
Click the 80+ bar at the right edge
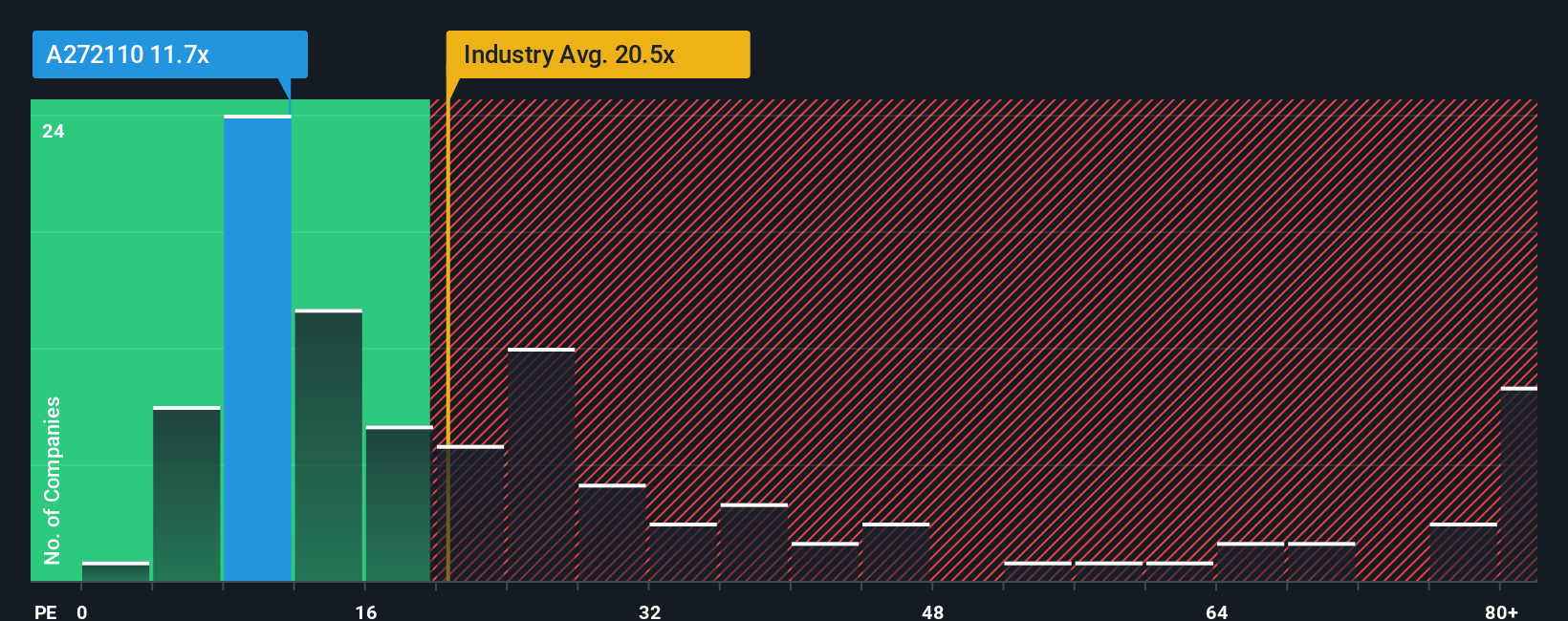click(x=1519, y=484)
